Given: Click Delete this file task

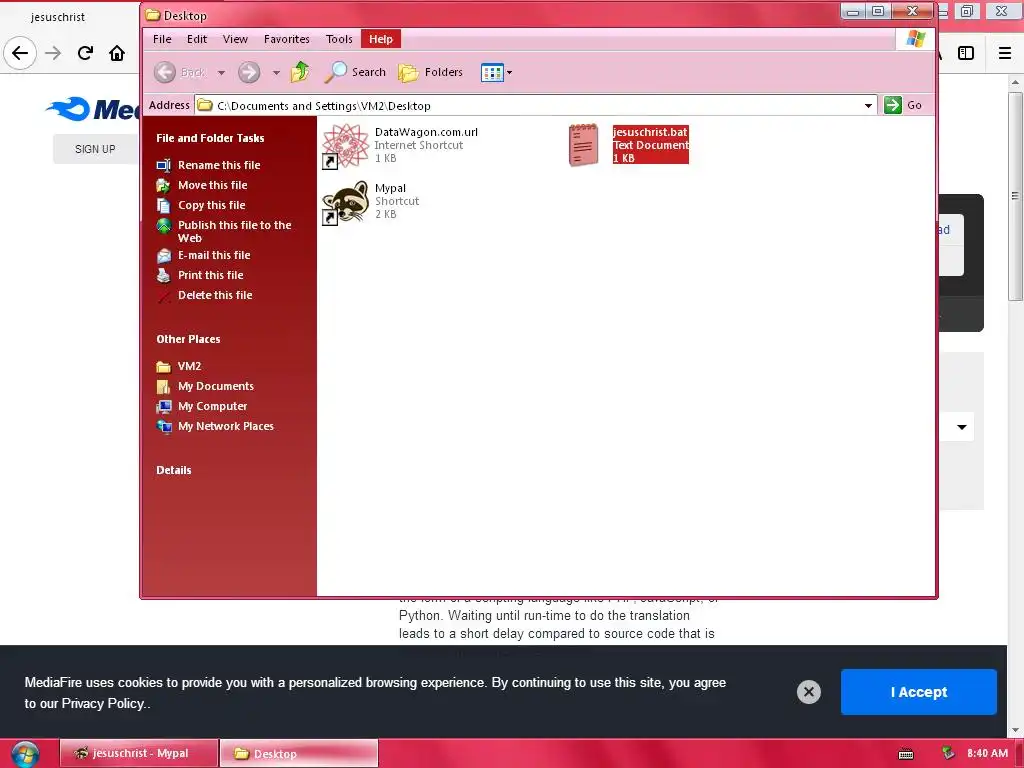Looking at the screenshot, I should click(x=215, y=295).
